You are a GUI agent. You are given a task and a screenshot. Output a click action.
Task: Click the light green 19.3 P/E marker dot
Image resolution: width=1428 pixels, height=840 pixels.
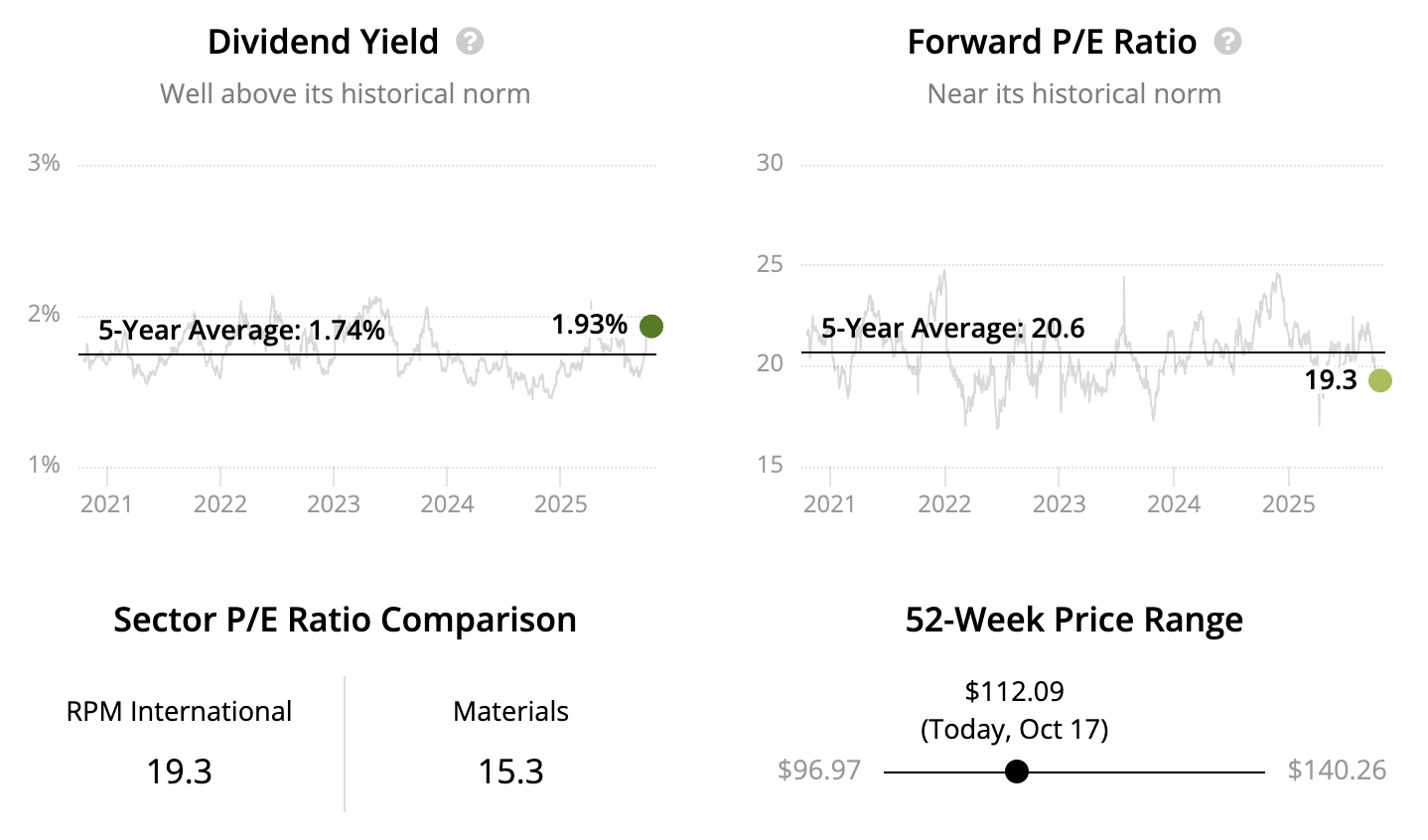point(1379,380)
